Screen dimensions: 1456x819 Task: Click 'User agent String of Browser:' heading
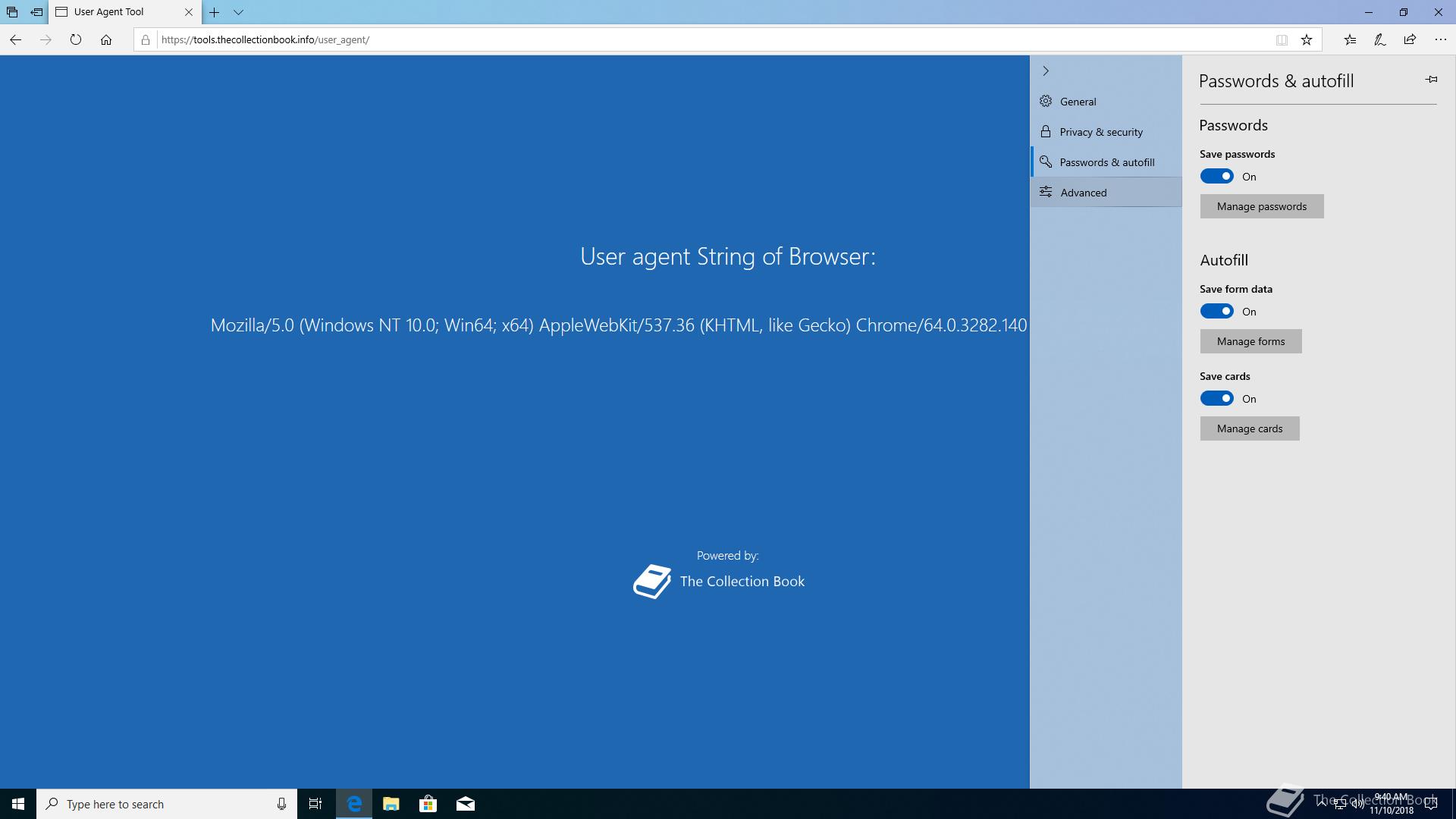click(x=728, y=256)
